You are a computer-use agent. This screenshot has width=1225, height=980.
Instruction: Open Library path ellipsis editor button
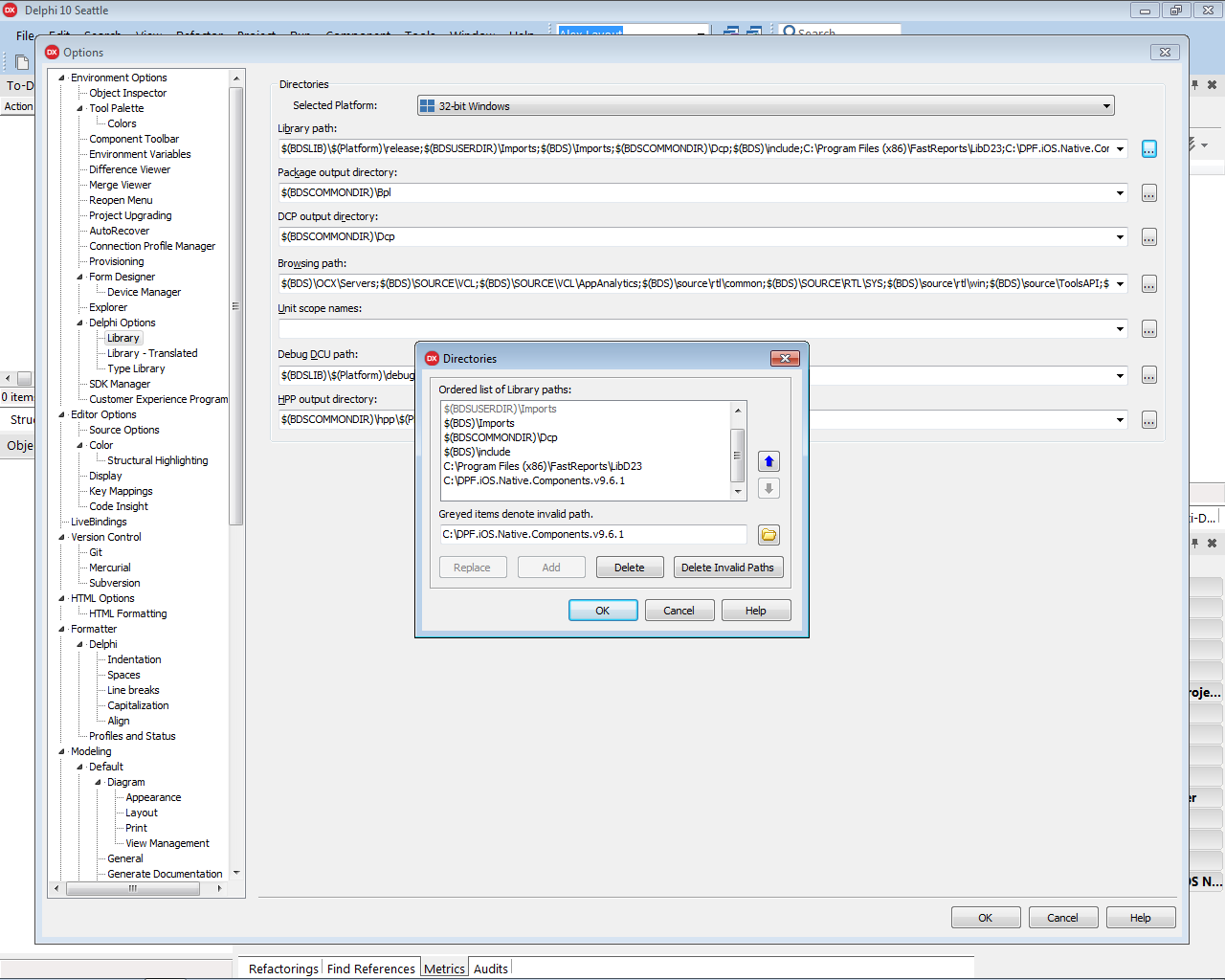1148,149
